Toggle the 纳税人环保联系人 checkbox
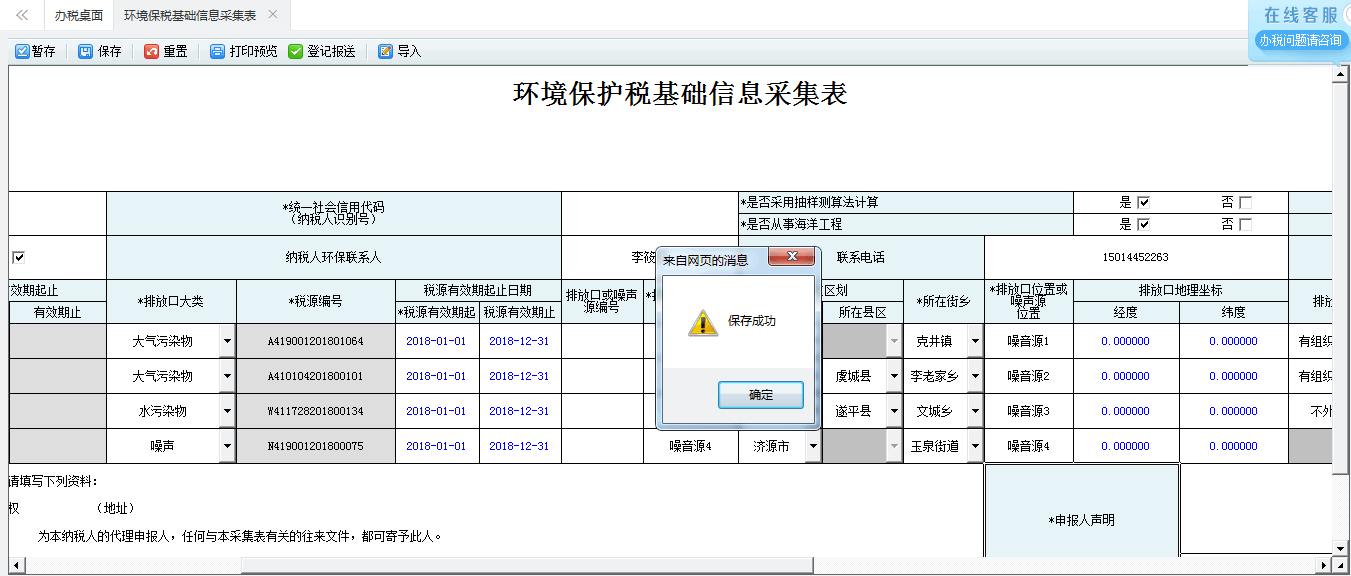Screen dimensions: 1351x576 click(18, 256)
